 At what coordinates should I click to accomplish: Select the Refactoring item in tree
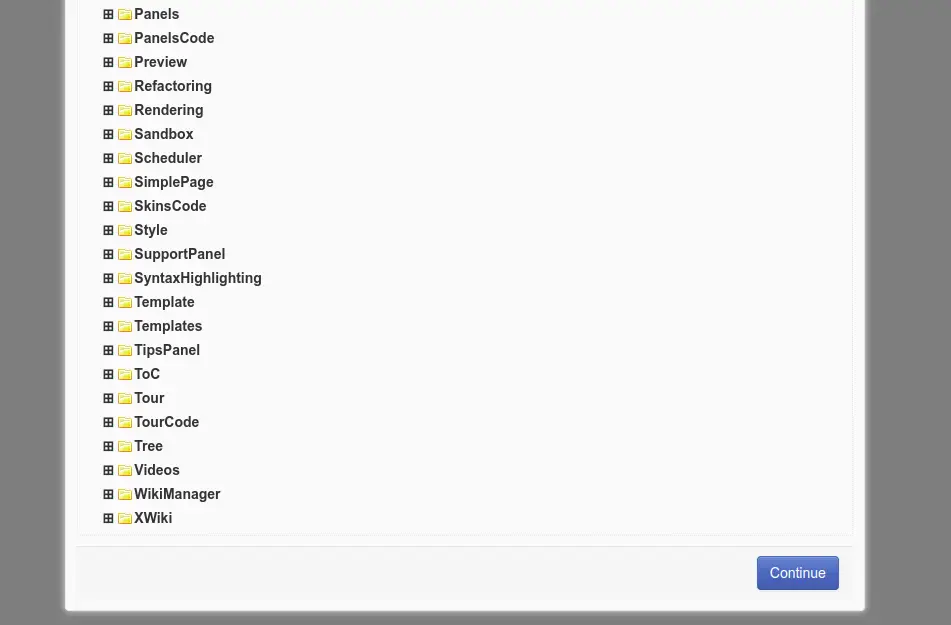[x=173, y=86]
